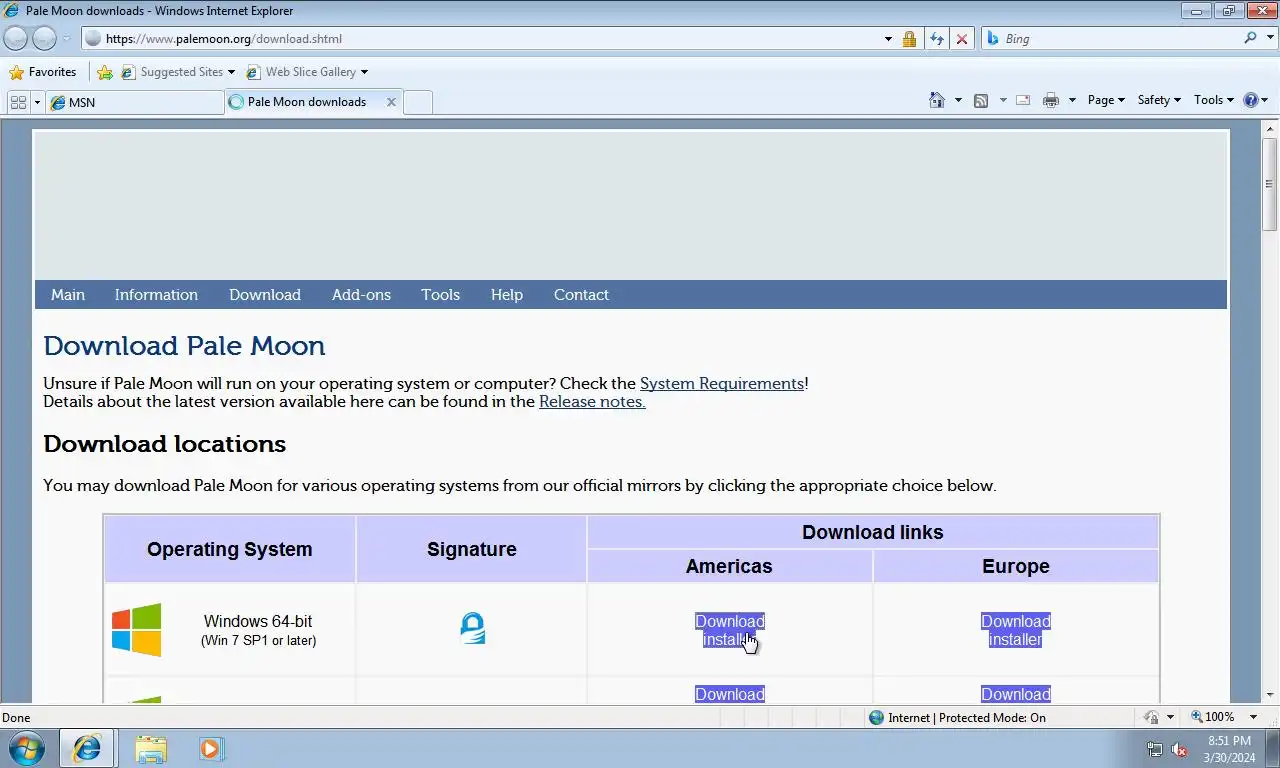The image size is (1280, 768).
Task: Open the Tools item in site navigation
Action: tap(440, 295)
